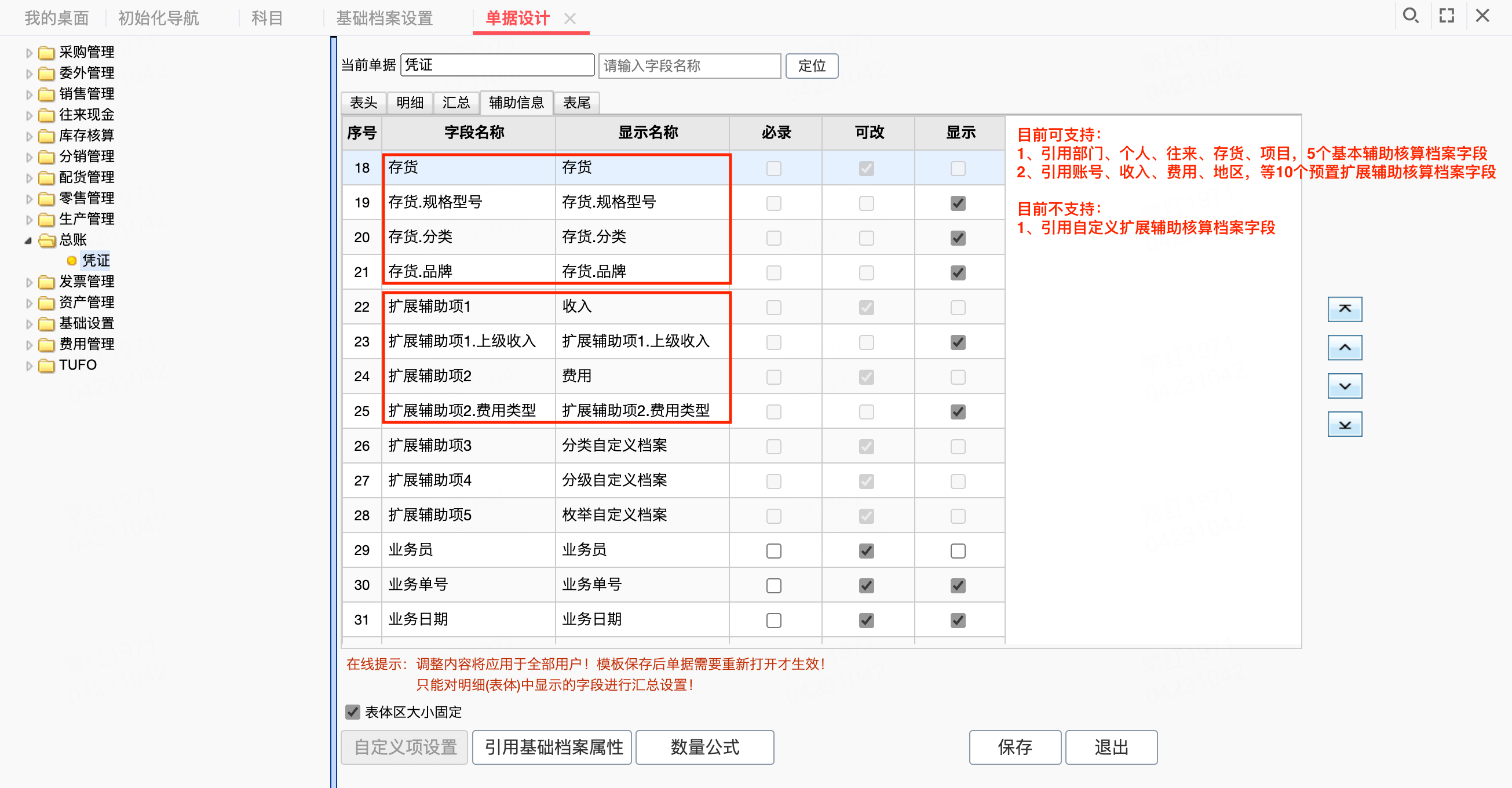Check 必录 for 业务员 row
The height and width of the screenshot is (788, 1512).
(773, 551)
